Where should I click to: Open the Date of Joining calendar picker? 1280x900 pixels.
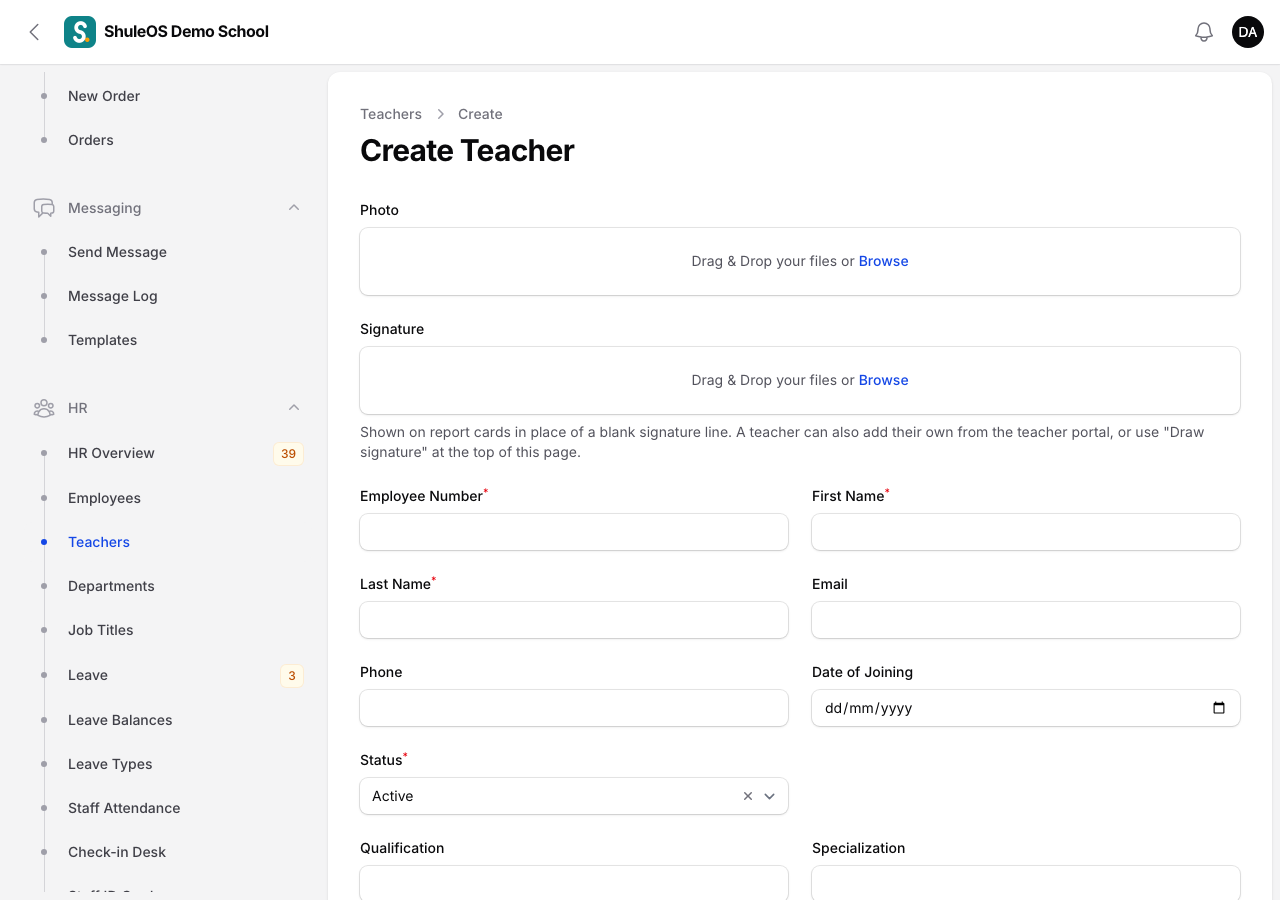(x=1219, y=708)
